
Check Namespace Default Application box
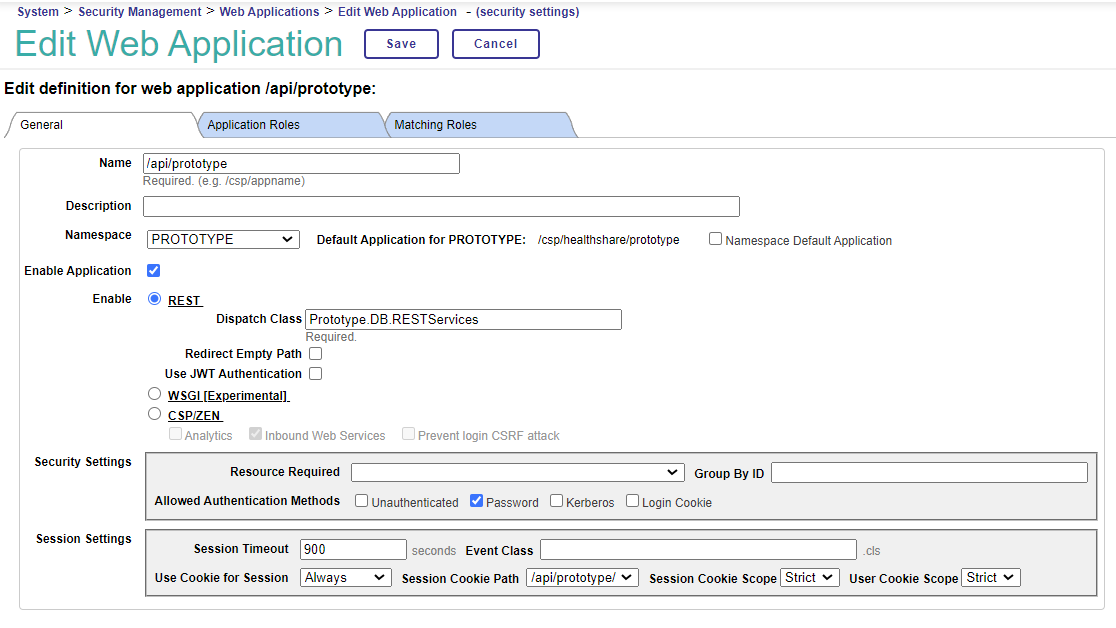(715, 240)
